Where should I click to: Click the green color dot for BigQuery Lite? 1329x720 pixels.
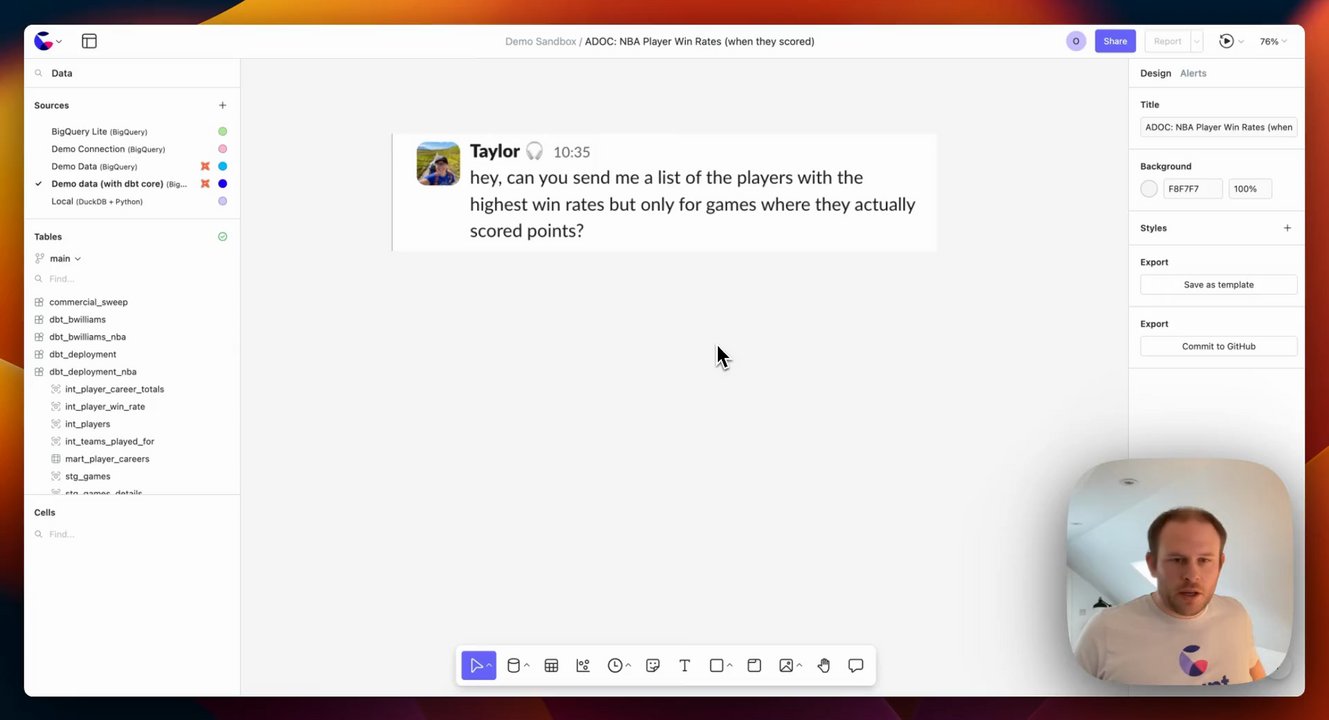[222, 131]
